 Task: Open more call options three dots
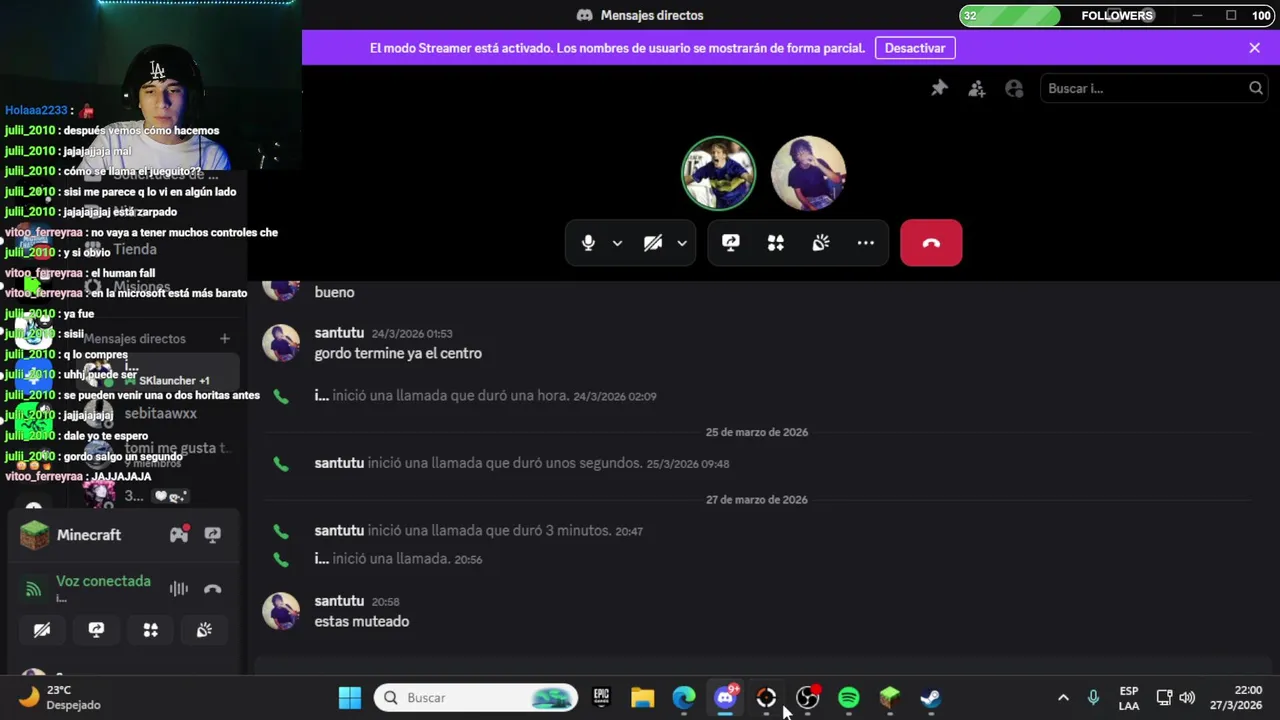866,243
